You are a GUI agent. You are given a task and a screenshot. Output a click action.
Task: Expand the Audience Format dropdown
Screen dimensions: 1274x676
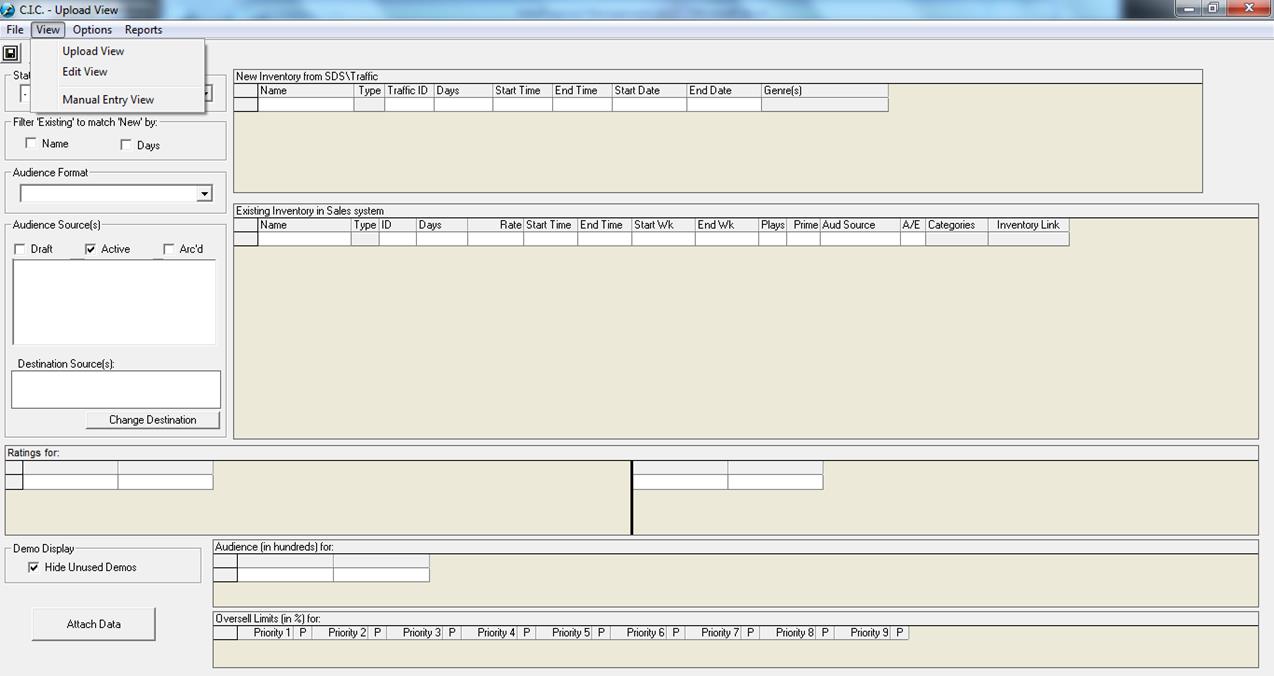tap(204, 194)
